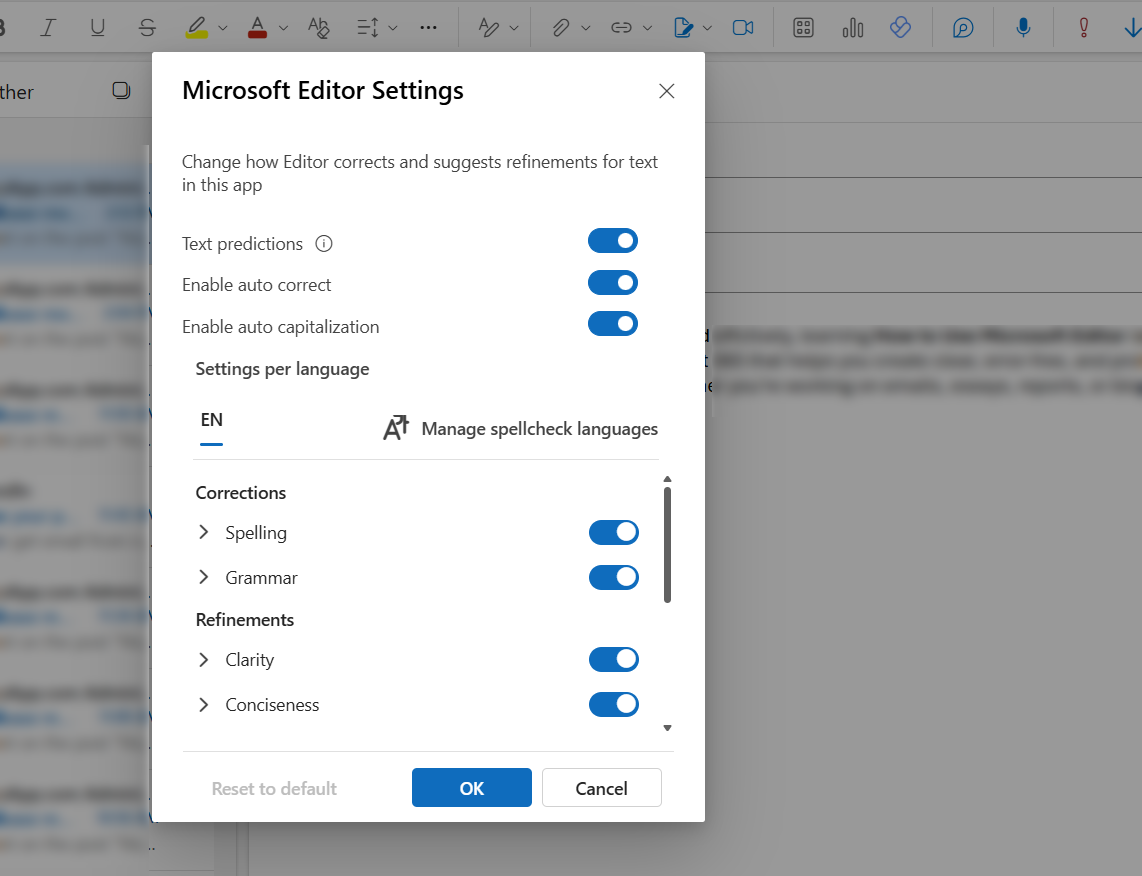Viewport: 1142px width, 876px height.
Task: Open highlight color dropdown arrow
Action: pos(223,28)
